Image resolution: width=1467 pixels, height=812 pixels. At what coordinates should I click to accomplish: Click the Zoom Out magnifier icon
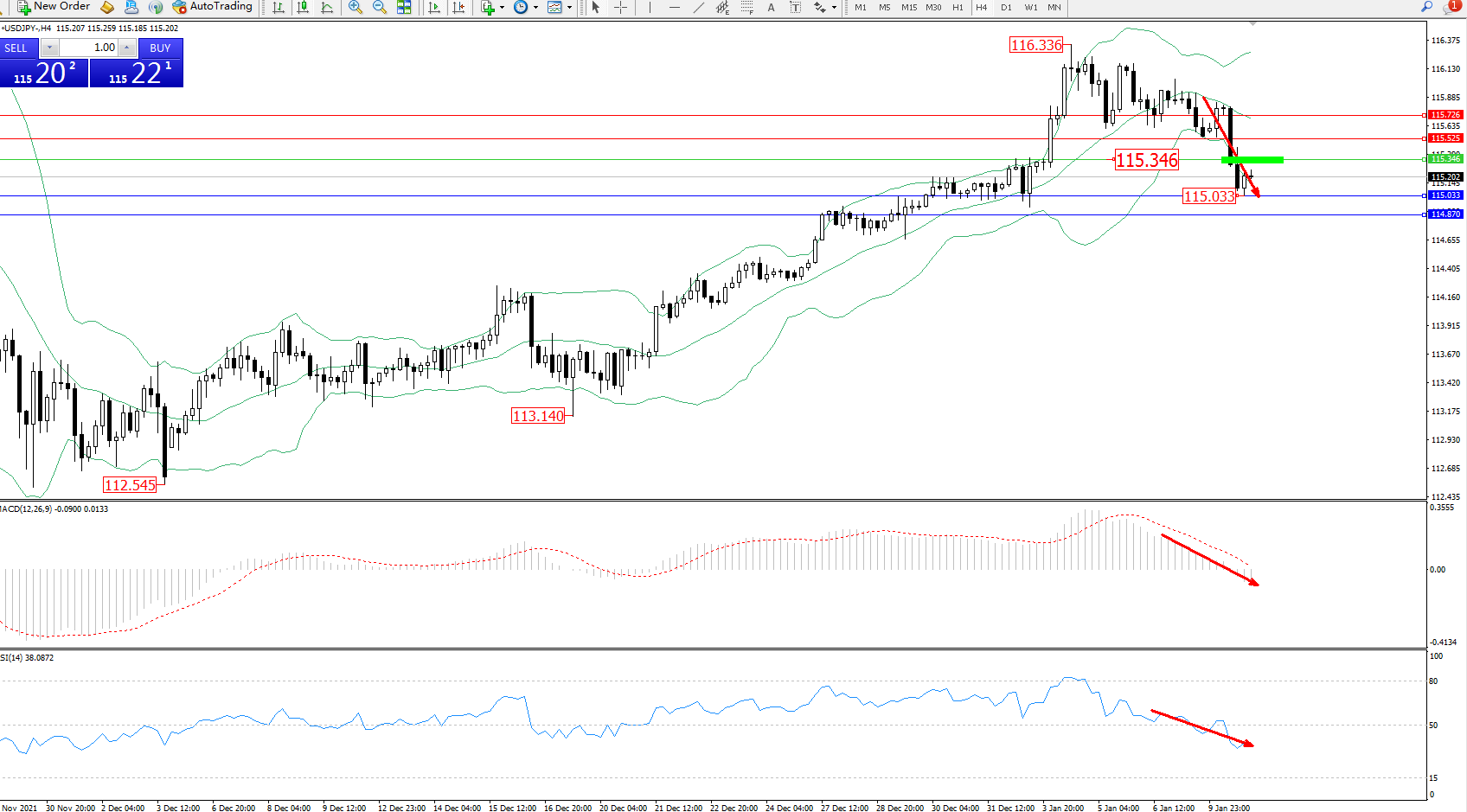(379, 7)
